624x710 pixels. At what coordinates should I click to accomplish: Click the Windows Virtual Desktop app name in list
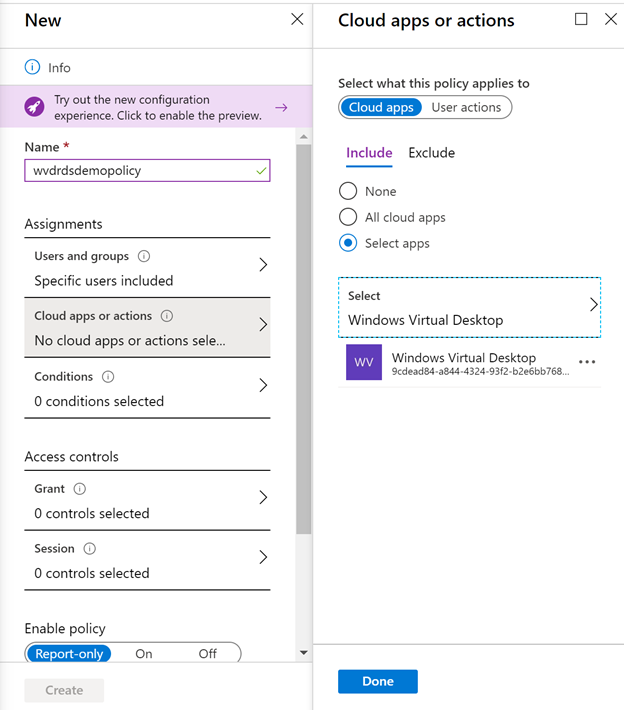point(464,358)
